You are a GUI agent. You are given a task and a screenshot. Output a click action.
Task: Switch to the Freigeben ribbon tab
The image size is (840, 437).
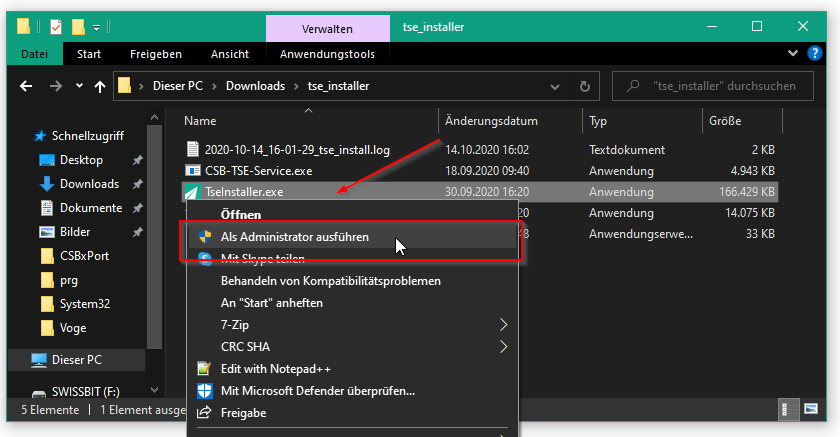[156, 54]
